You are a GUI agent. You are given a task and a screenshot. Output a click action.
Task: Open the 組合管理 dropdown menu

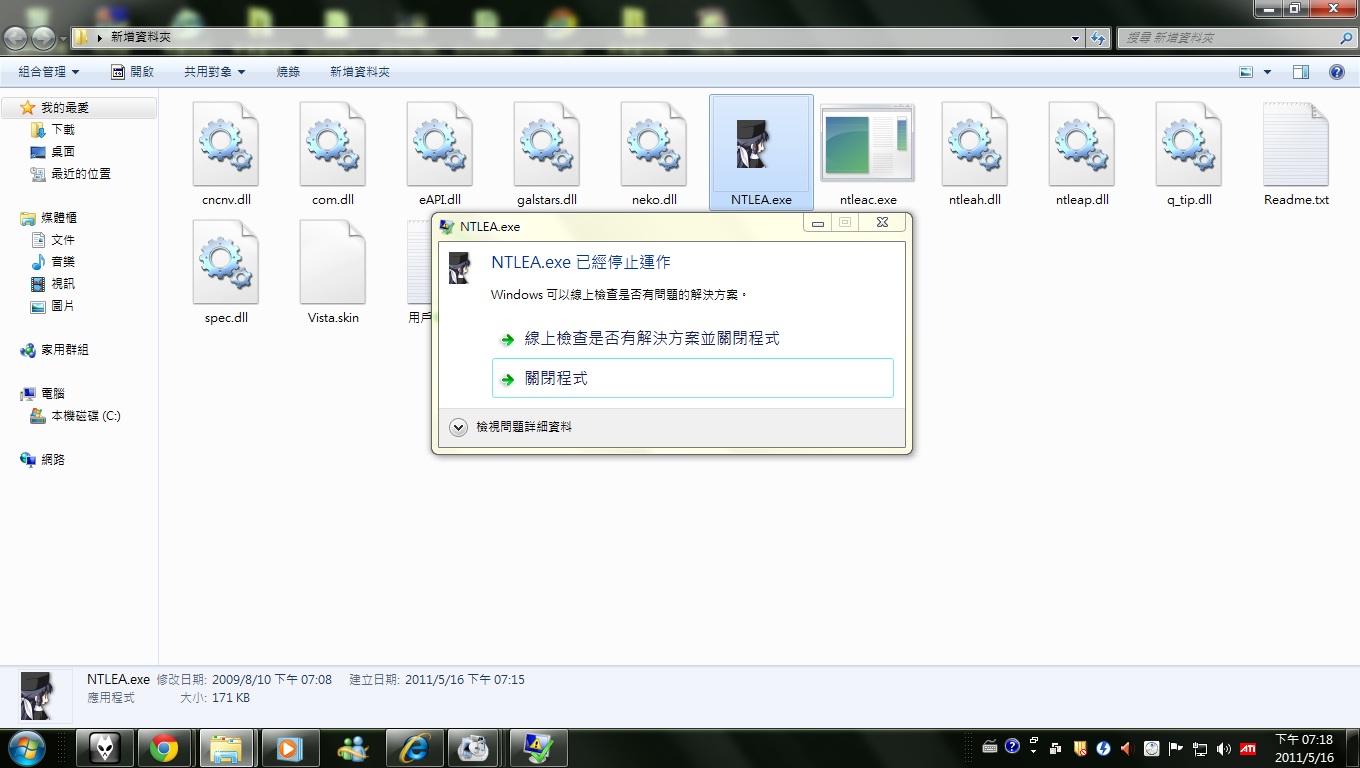pyautogui.click(x=48, y=72)
